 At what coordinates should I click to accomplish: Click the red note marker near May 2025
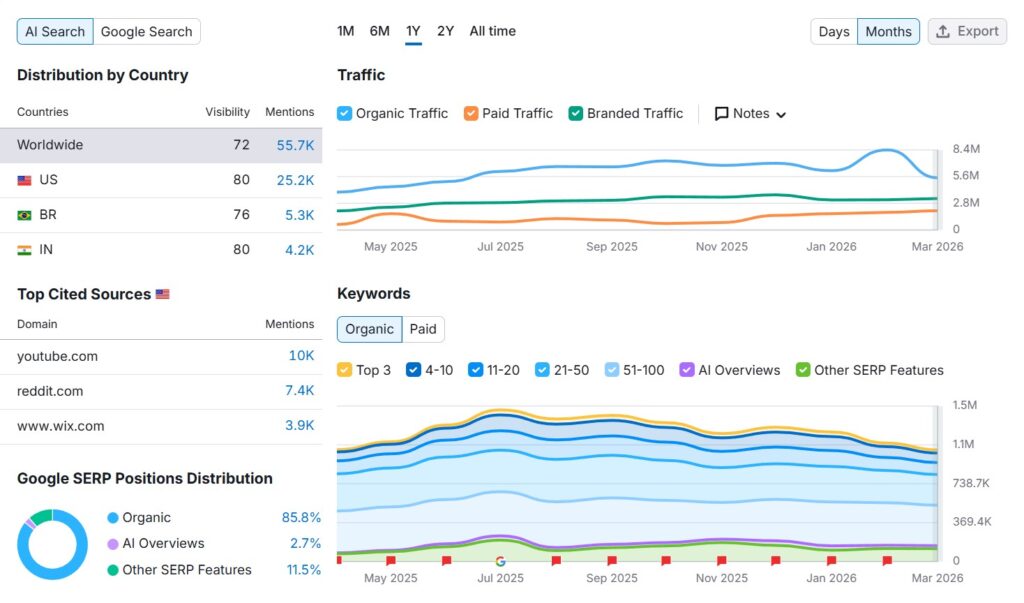tap(390, 558)
